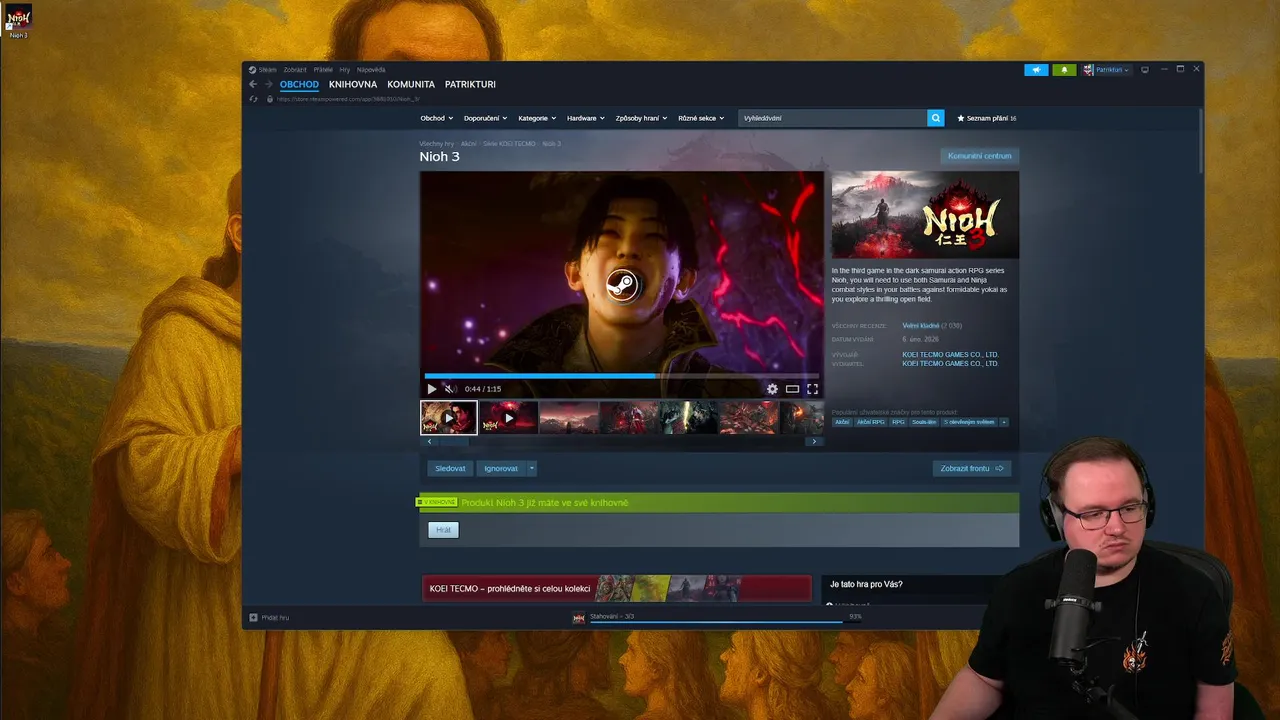Open the PATRIKTURI profile tab

point(470,85)
